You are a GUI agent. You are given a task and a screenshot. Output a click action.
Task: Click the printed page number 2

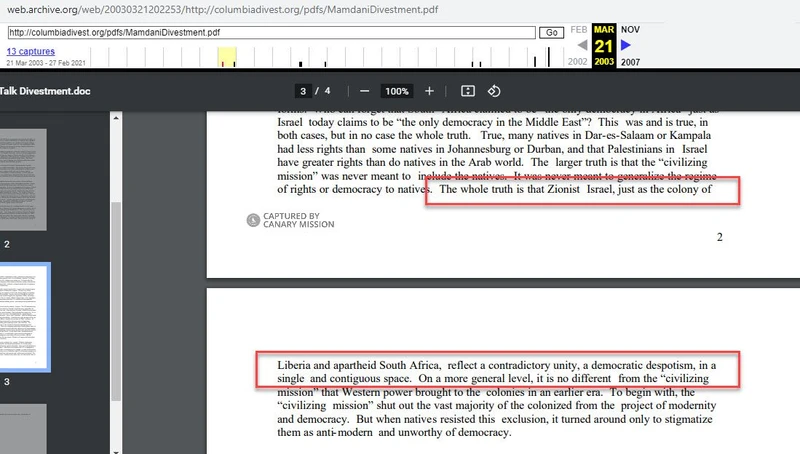pos(719,237)
